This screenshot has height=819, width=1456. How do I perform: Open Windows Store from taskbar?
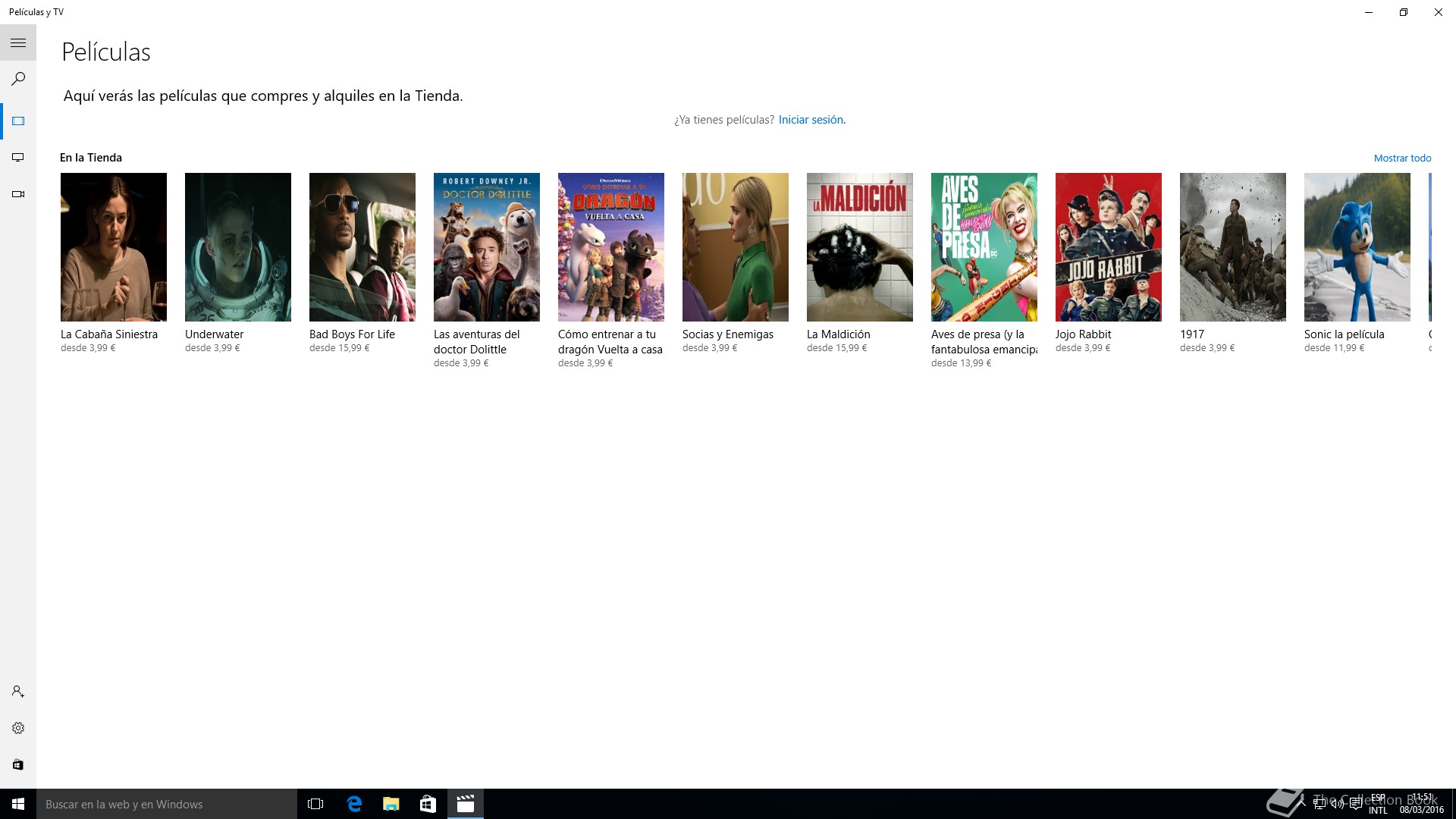pyautogui.click(x=428, y=804)
